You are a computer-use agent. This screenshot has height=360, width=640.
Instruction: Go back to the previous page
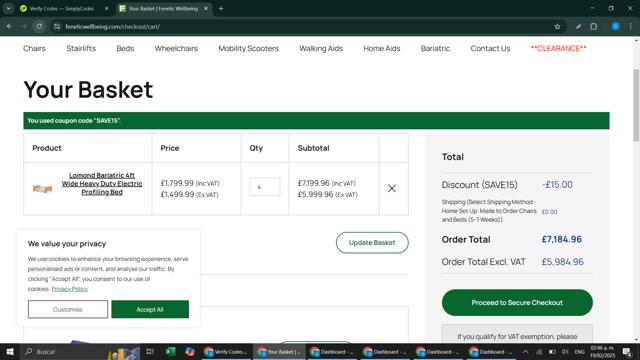[x=9, y=27]
